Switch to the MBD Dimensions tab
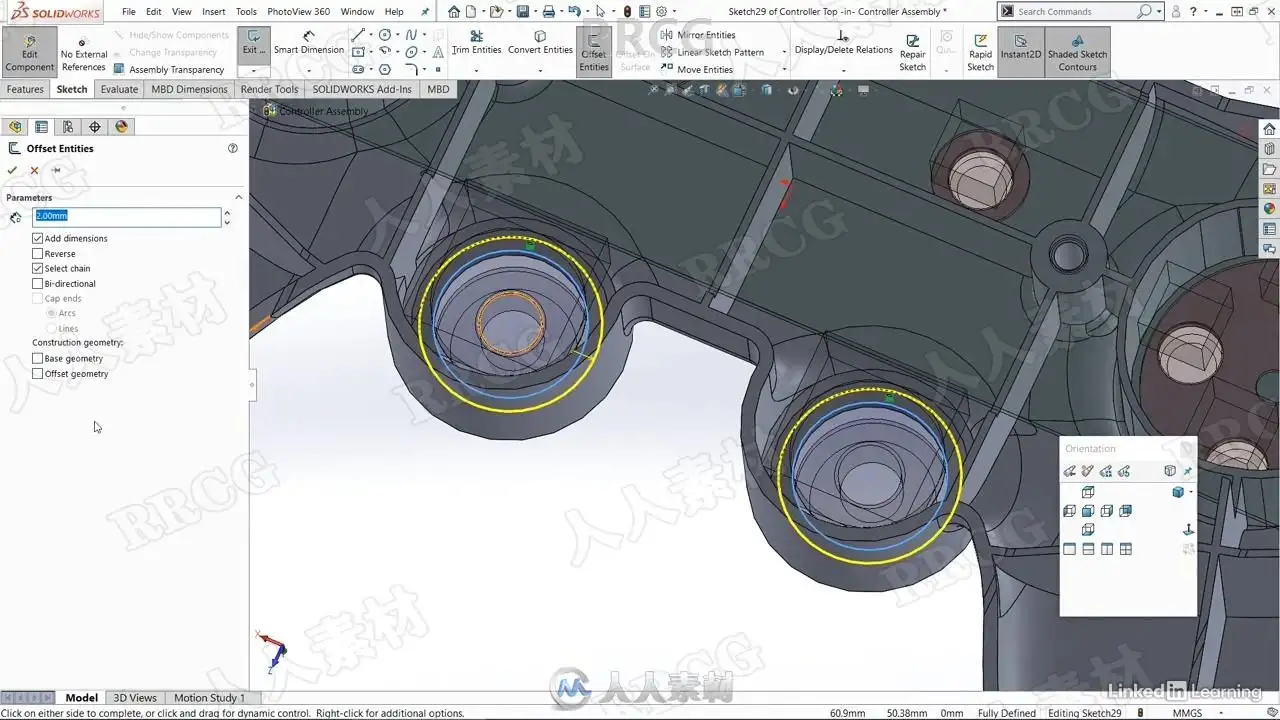 189,89
